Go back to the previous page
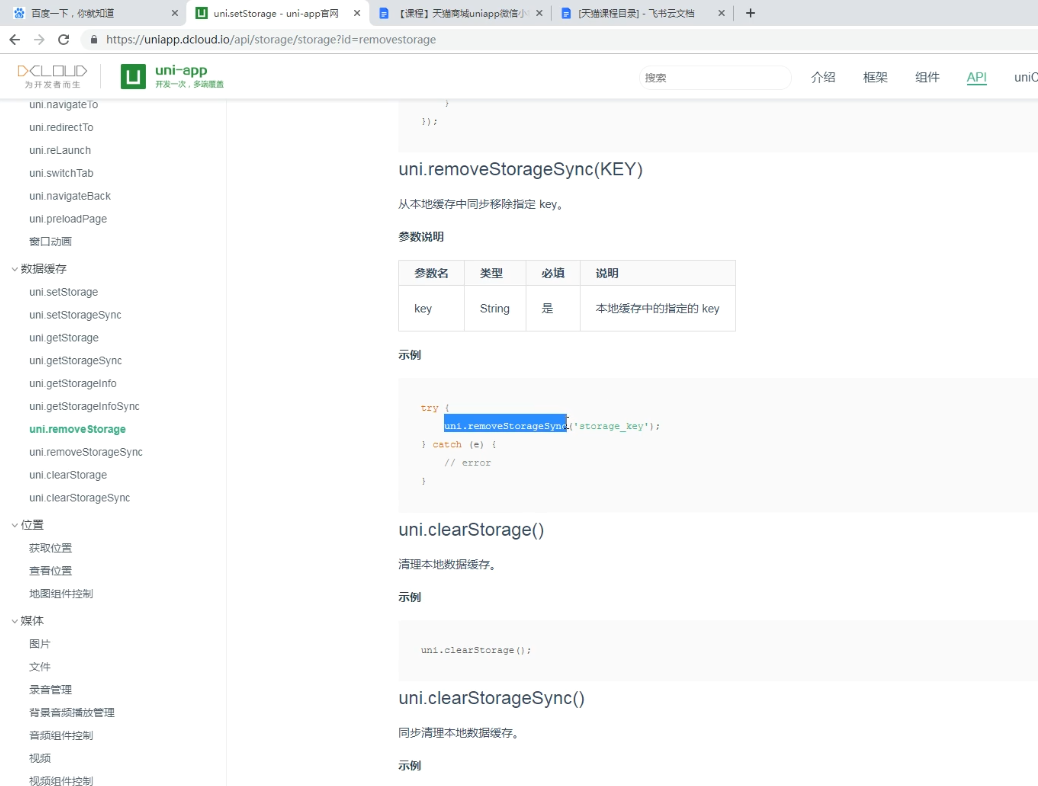1038x786 pixels. point(15,40)
